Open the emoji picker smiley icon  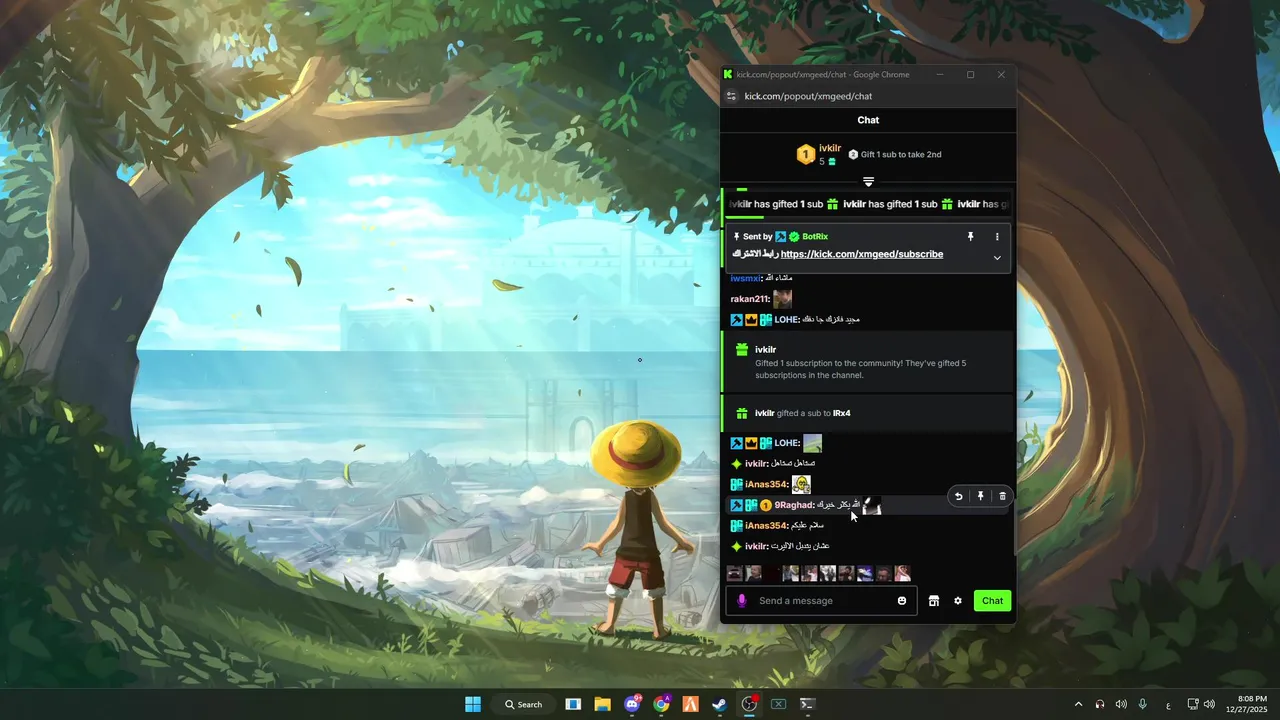[x=902, y=601]
